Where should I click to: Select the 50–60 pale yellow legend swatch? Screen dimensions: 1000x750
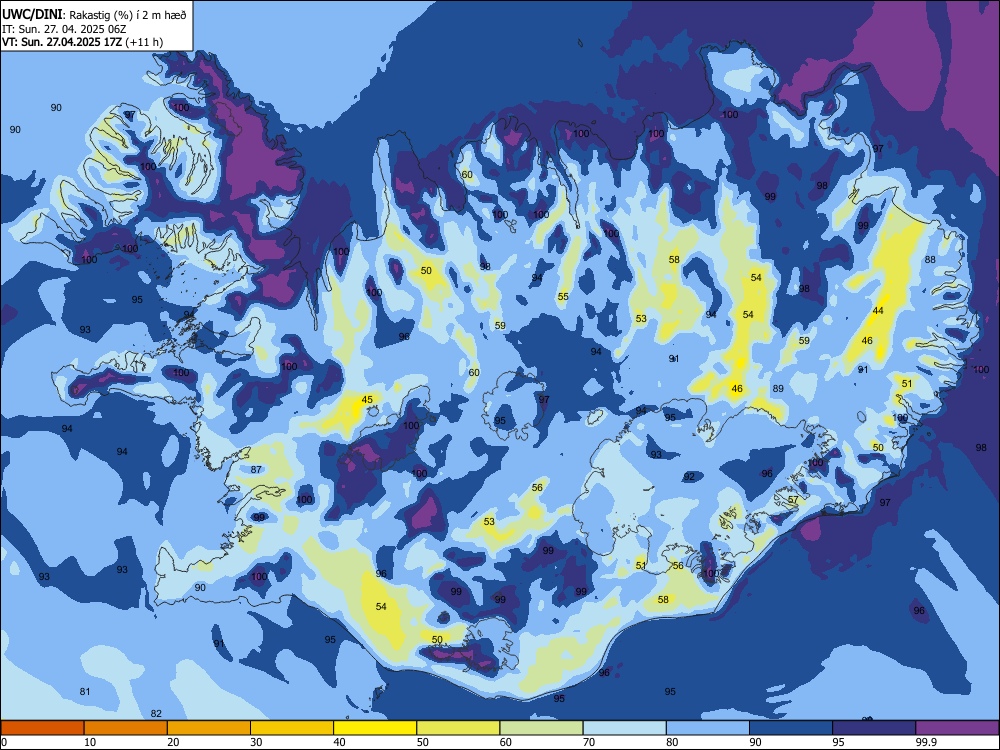pyautogui.click(x=459, y=728)
